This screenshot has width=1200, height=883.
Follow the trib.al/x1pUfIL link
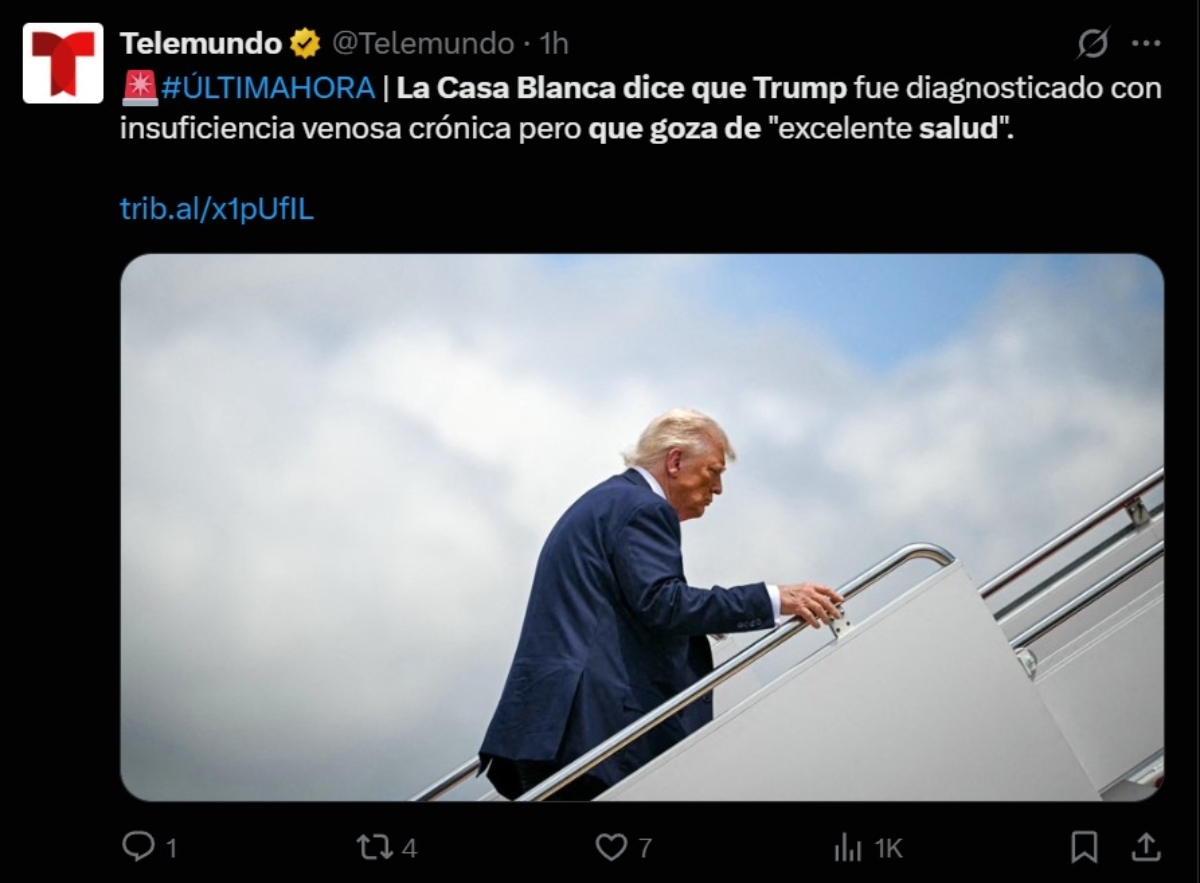pos(217,209)
